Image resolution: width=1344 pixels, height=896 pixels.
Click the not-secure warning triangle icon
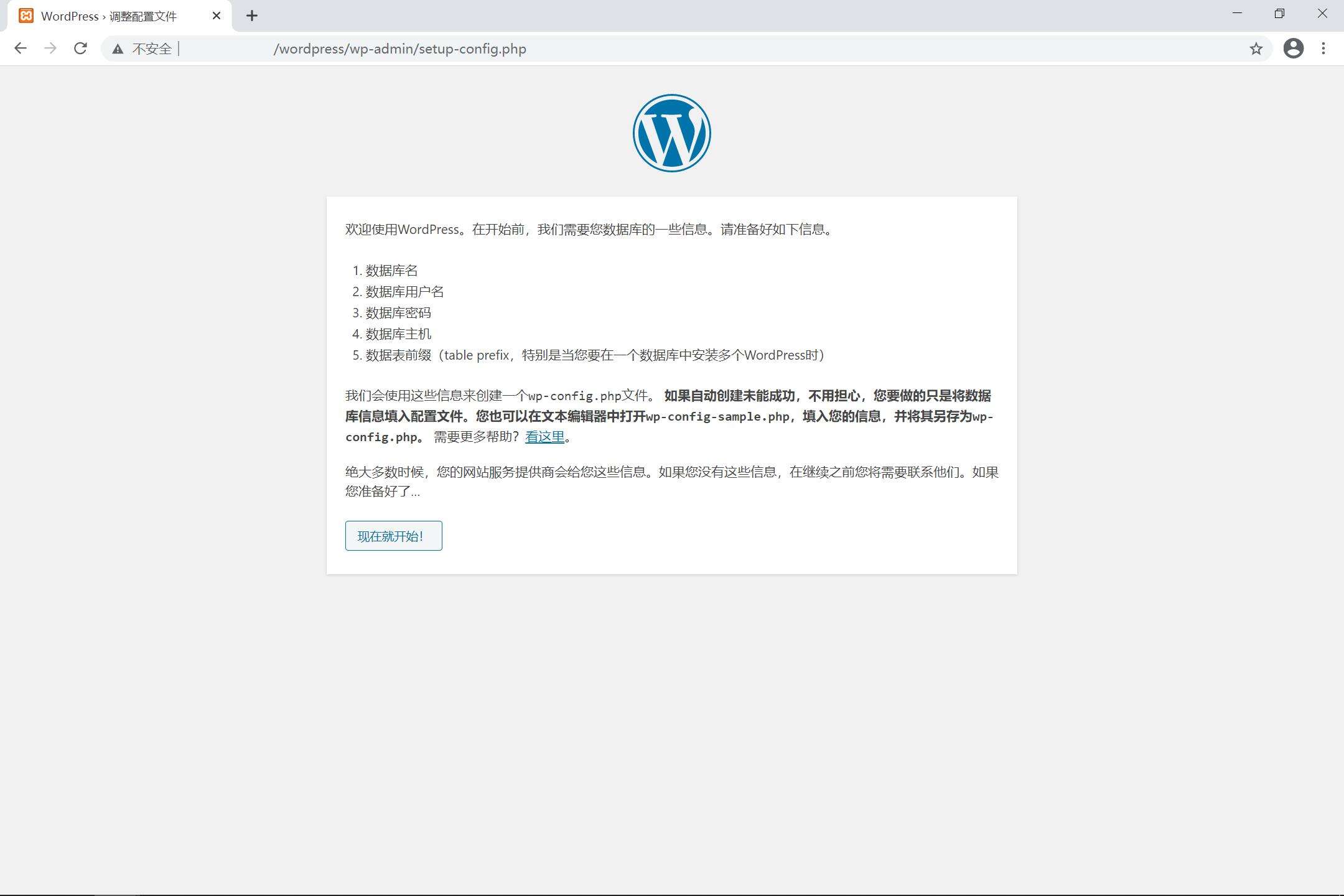[118, 49]
